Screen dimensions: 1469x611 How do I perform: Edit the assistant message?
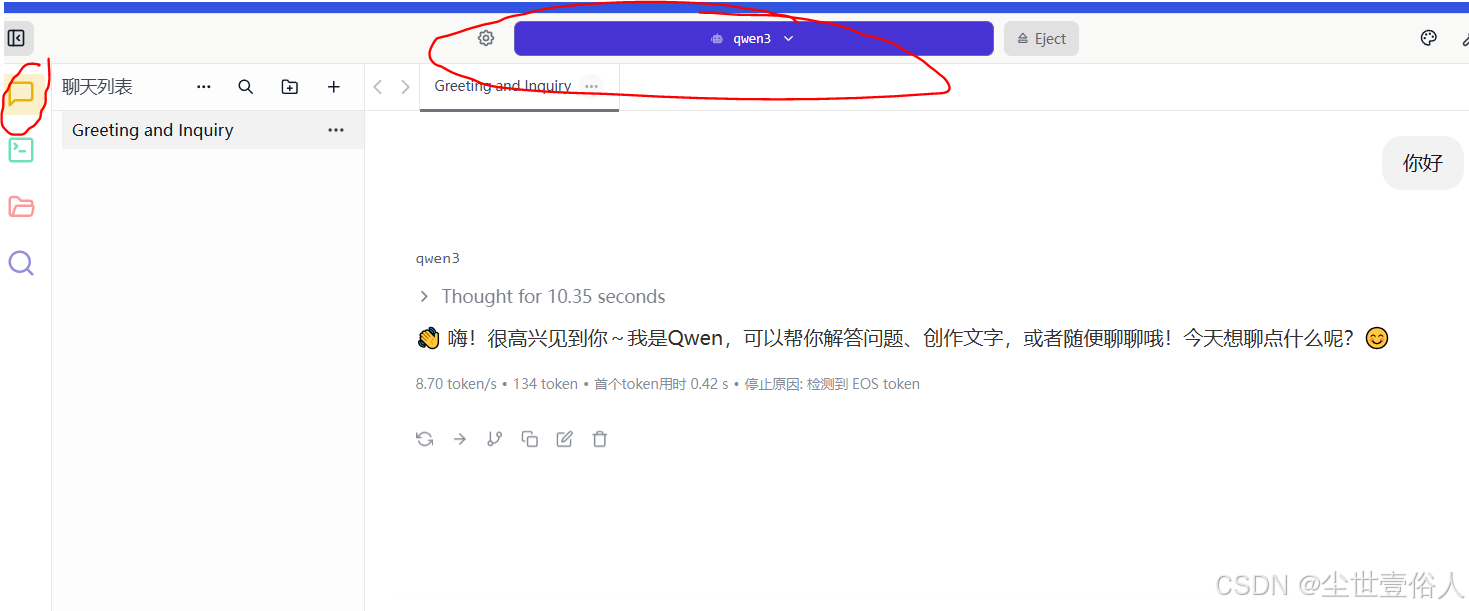pos(565,439)
